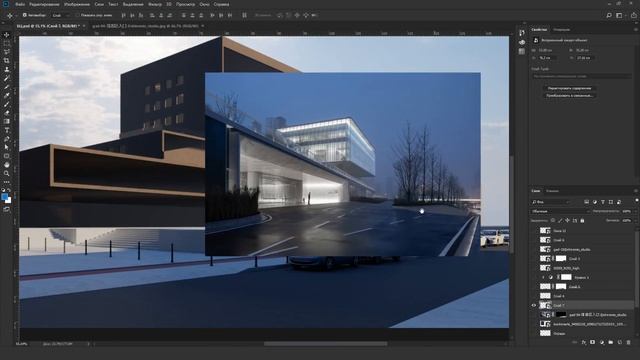Show the Слой 4 layer visibility
The image size is (640, 360).
pos(533,296)
